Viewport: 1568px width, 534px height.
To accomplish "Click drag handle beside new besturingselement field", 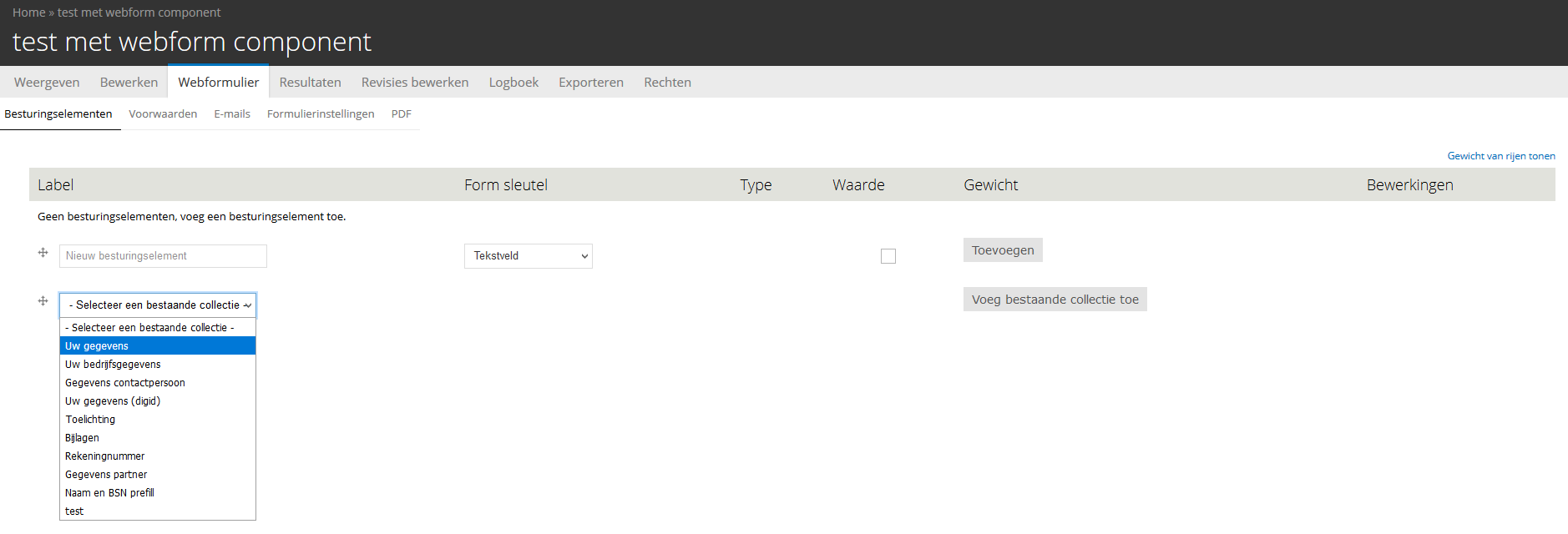I will (43, 253).
